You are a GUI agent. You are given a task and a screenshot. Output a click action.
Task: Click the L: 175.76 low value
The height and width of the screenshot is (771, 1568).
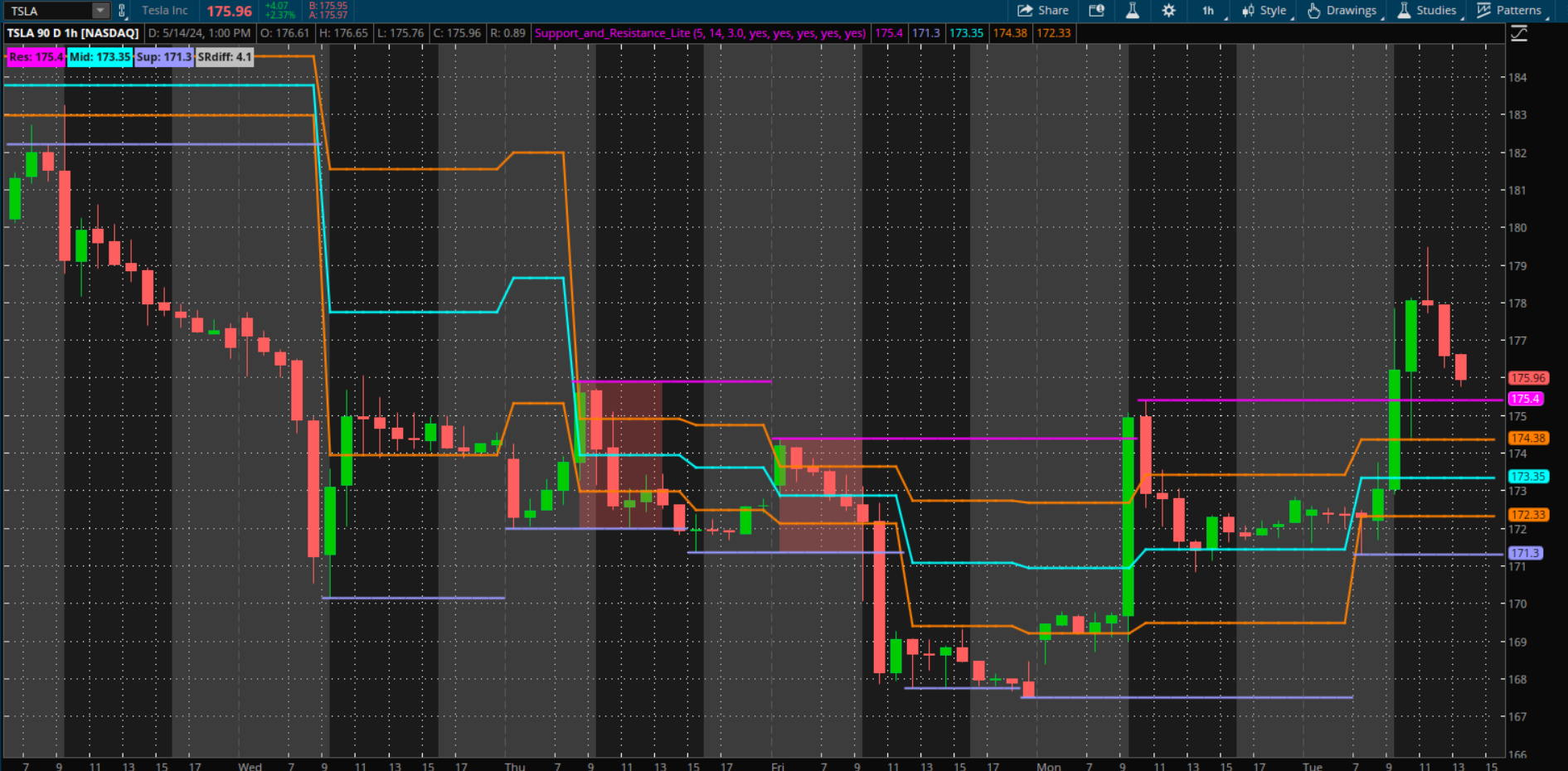(400, 33)
